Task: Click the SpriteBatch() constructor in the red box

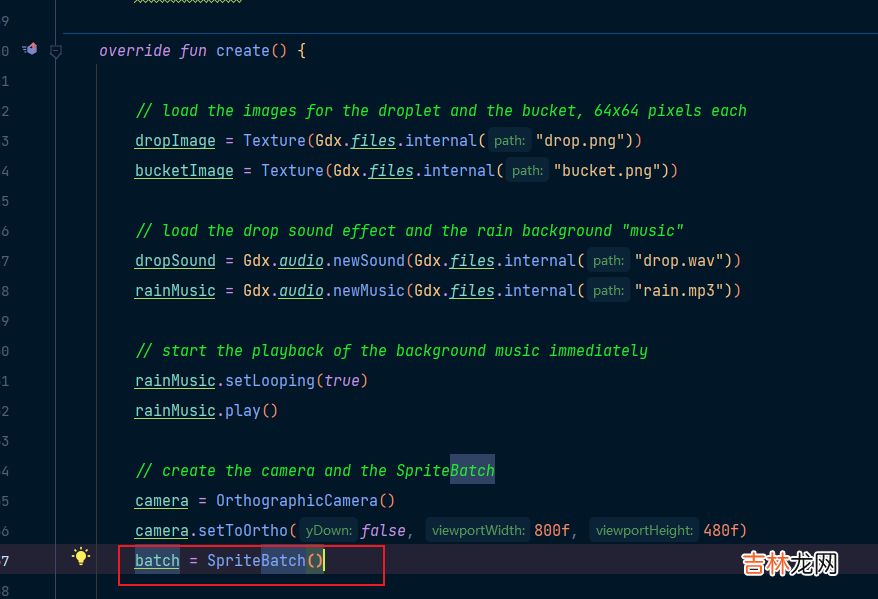Action: point(264,560)
